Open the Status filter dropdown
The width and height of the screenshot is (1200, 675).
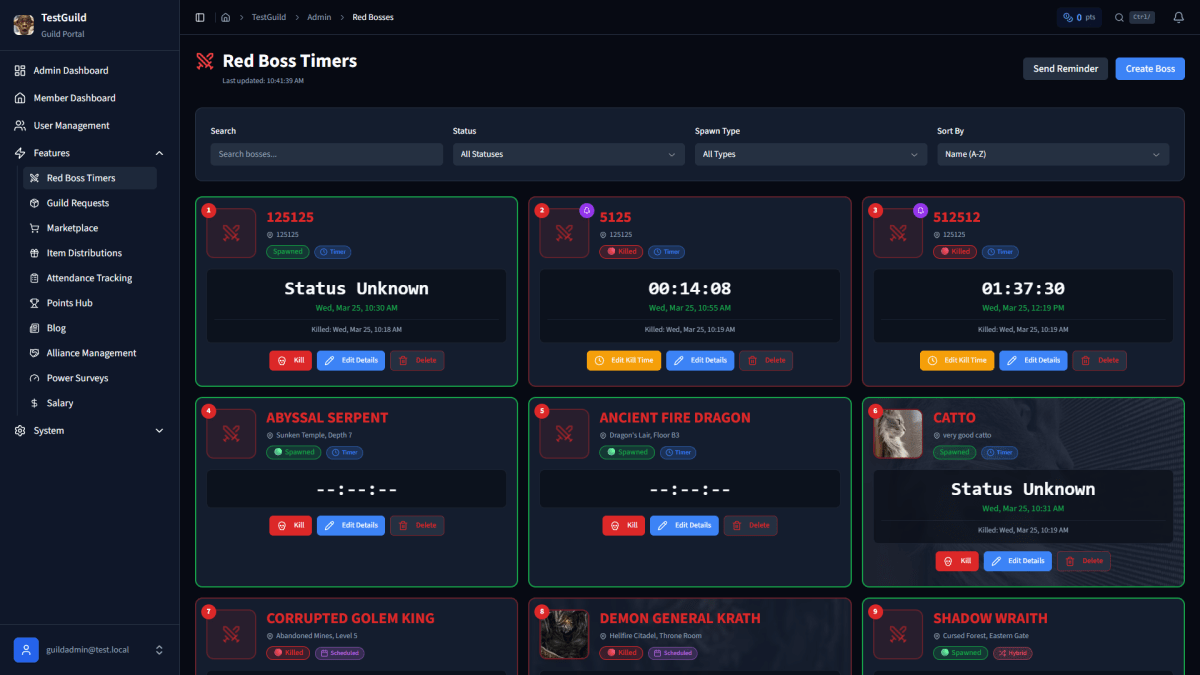coord(568,154)
